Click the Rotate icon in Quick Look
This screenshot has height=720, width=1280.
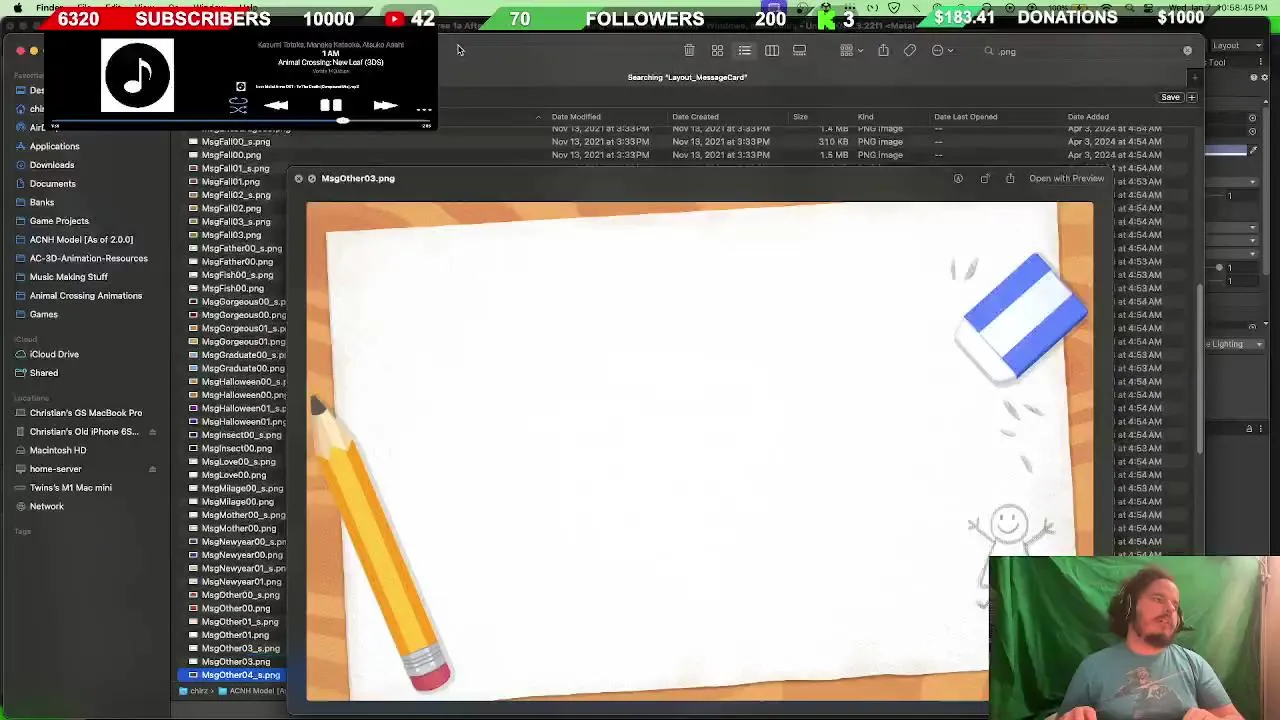(x=985, y=179)
